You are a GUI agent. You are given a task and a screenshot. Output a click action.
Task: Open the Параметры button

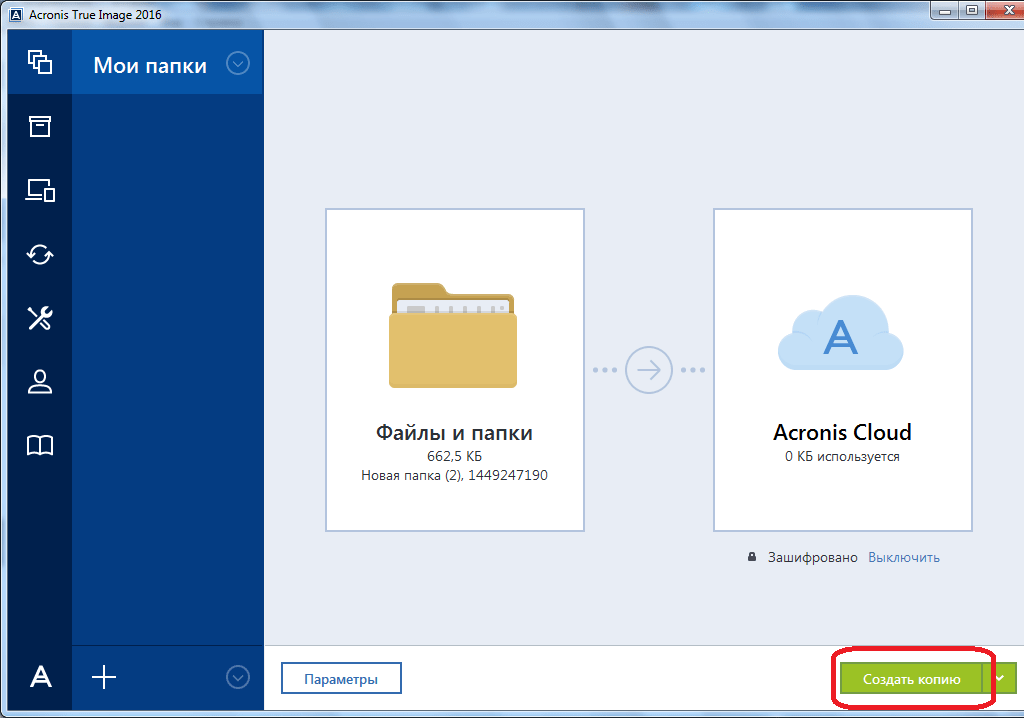pyautogui.click(x=341, y=678)
